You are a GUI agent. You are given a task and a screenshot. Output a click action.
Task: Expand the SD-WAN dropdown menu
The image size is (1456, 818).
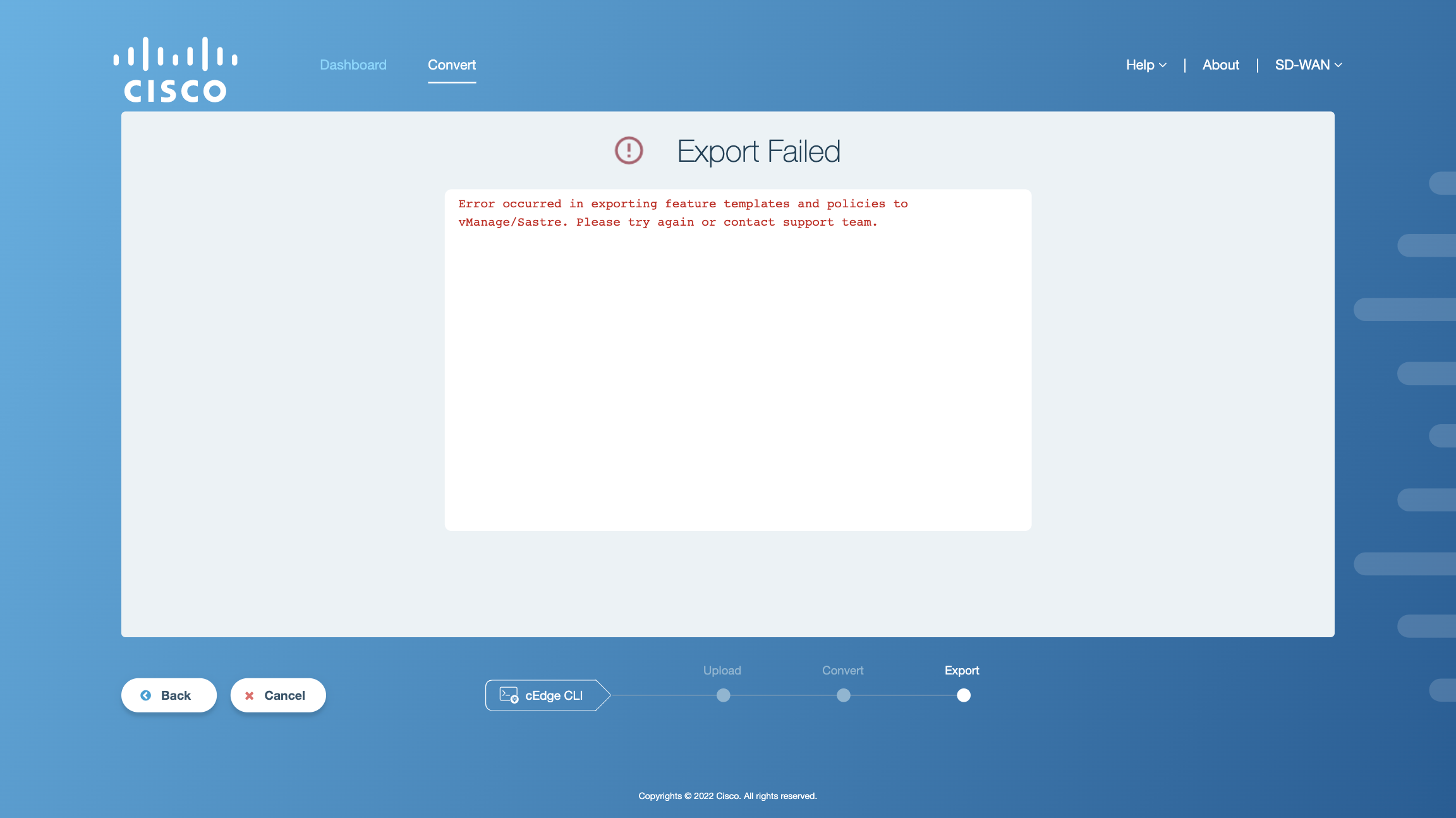1307,64
